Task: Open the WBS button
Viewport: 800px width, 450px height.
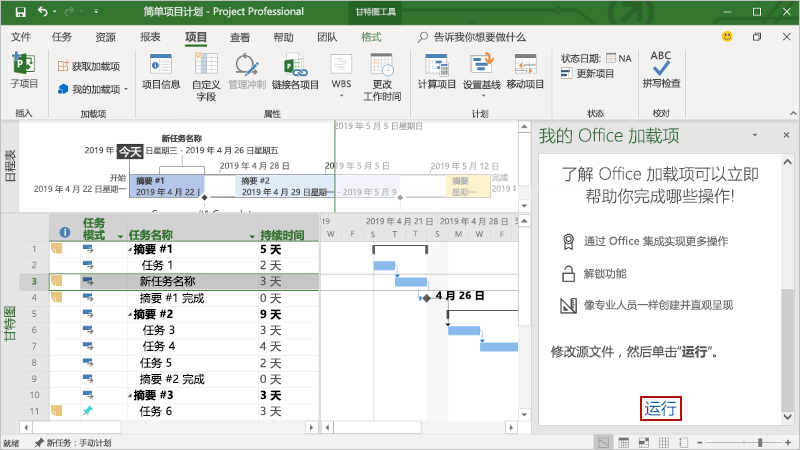Action: click(x=341, y=77)
